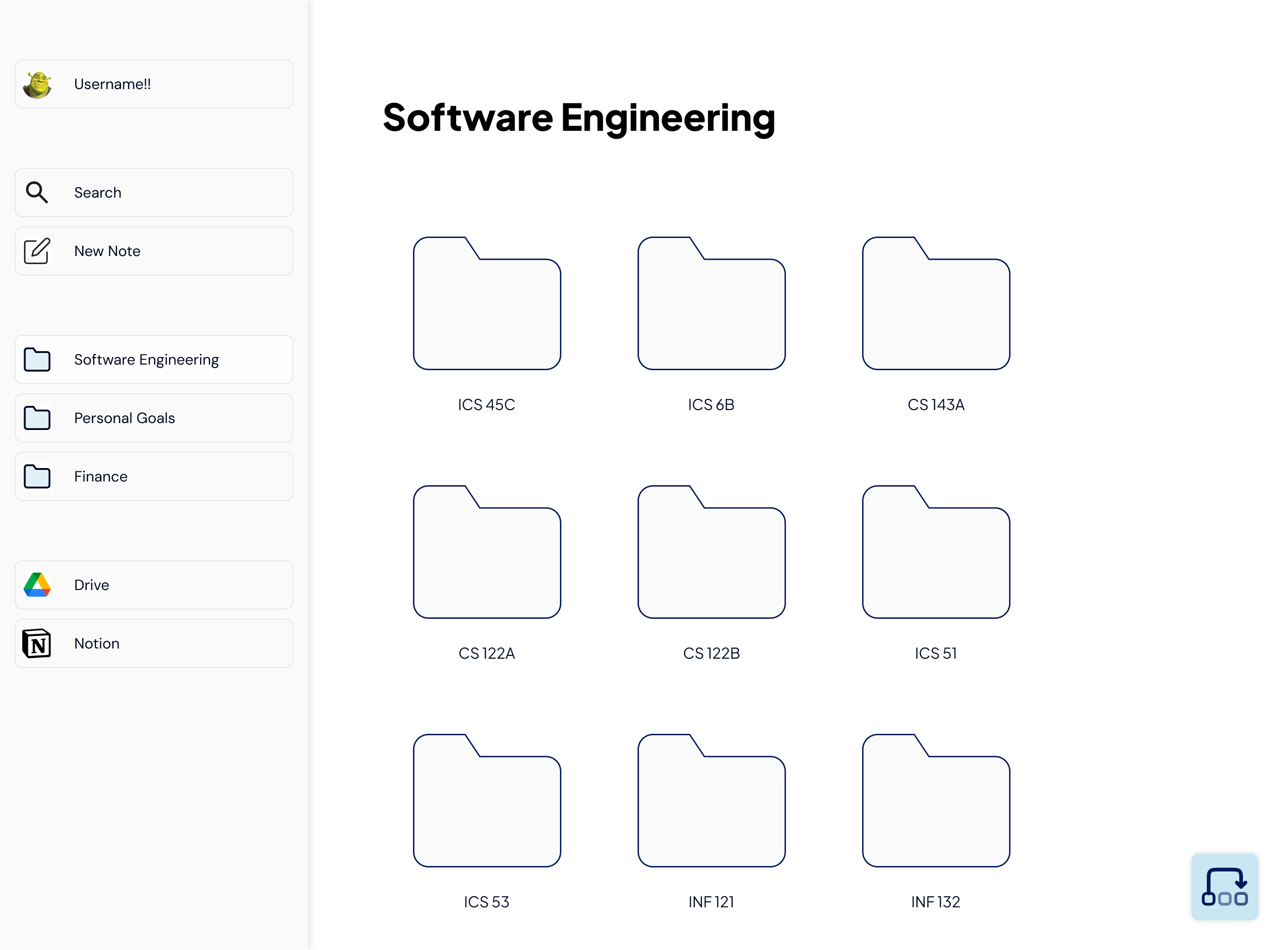
Task: Click the CS 122A folder label
Action: (x=487, y=654)
